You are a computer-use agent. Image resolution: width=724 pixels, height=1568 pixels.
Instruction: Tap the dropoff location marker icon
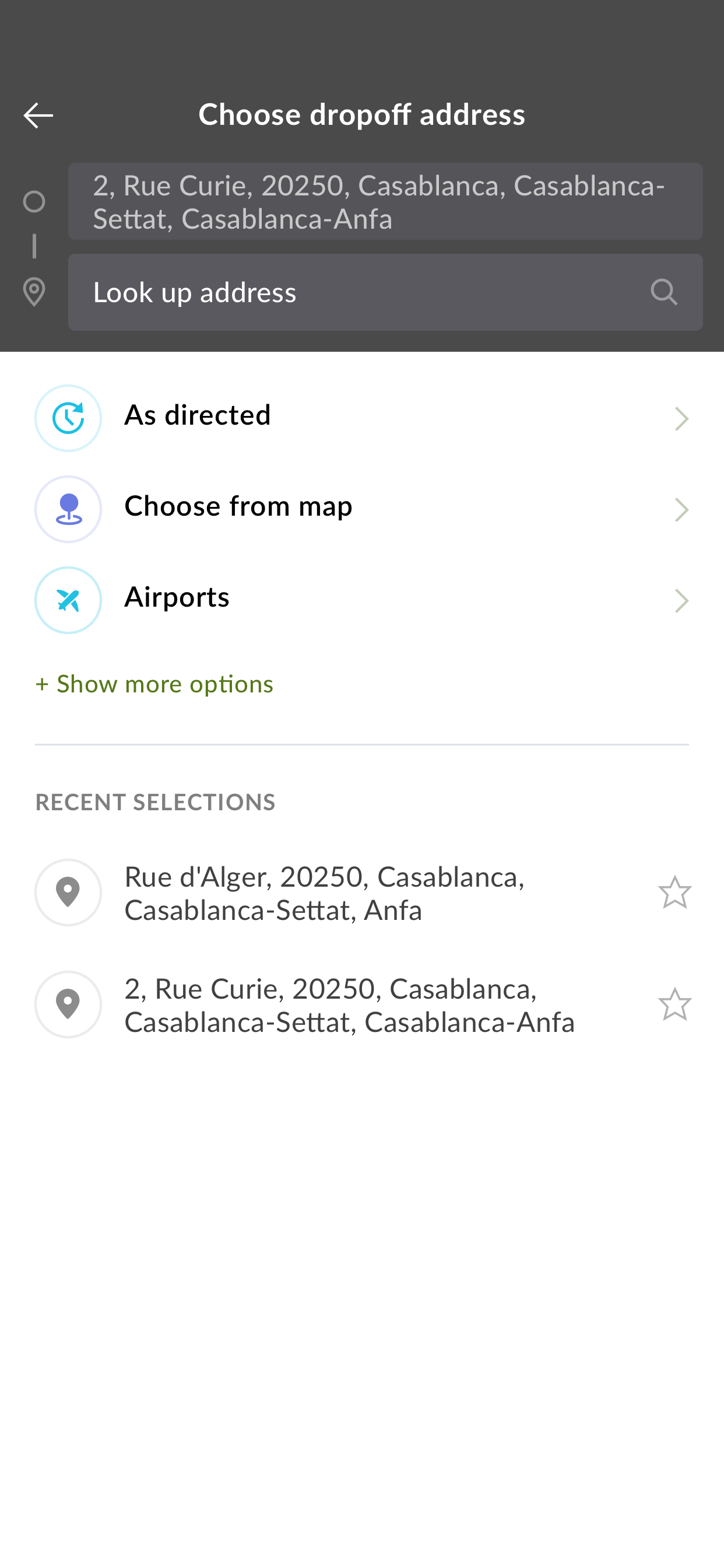pos(34,292)
